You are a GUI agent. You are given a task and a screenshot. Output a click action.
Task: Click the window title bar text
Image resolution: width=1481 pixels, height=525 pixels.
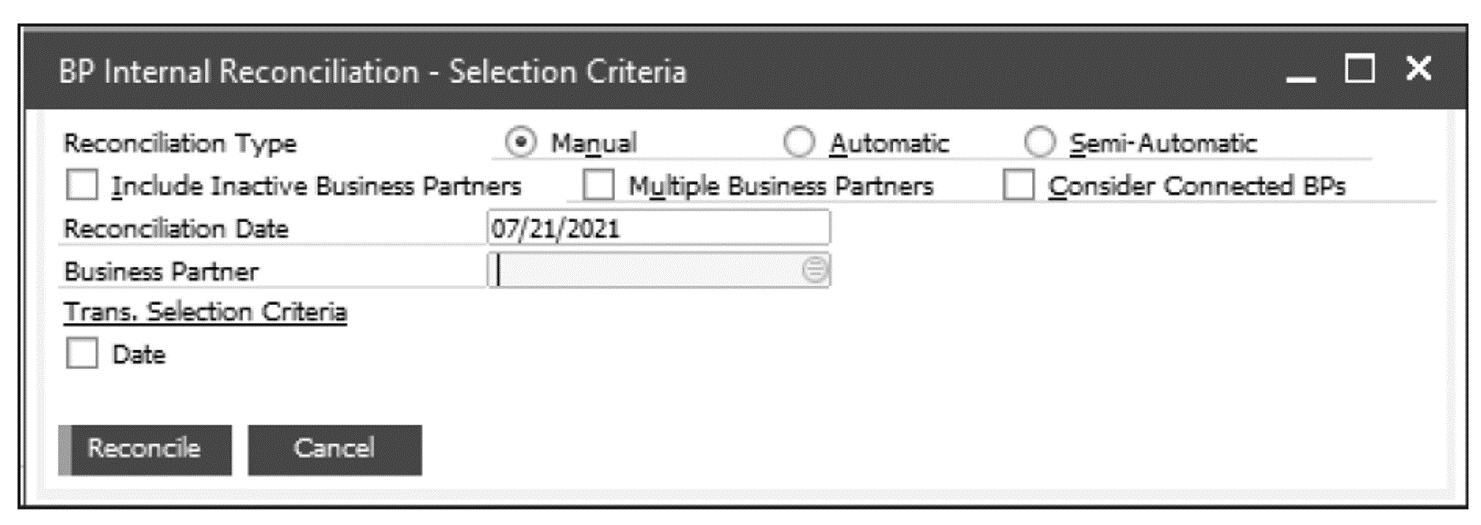pos(372,73)
